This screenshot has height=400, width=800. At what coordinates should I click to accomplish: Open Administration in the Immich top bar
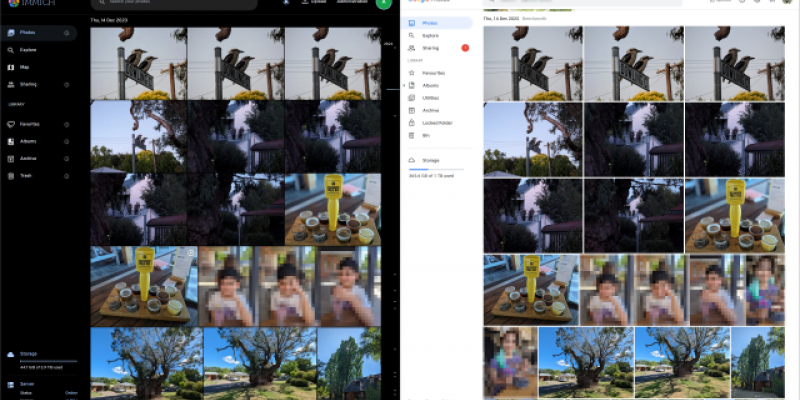(x=352, y=2)
